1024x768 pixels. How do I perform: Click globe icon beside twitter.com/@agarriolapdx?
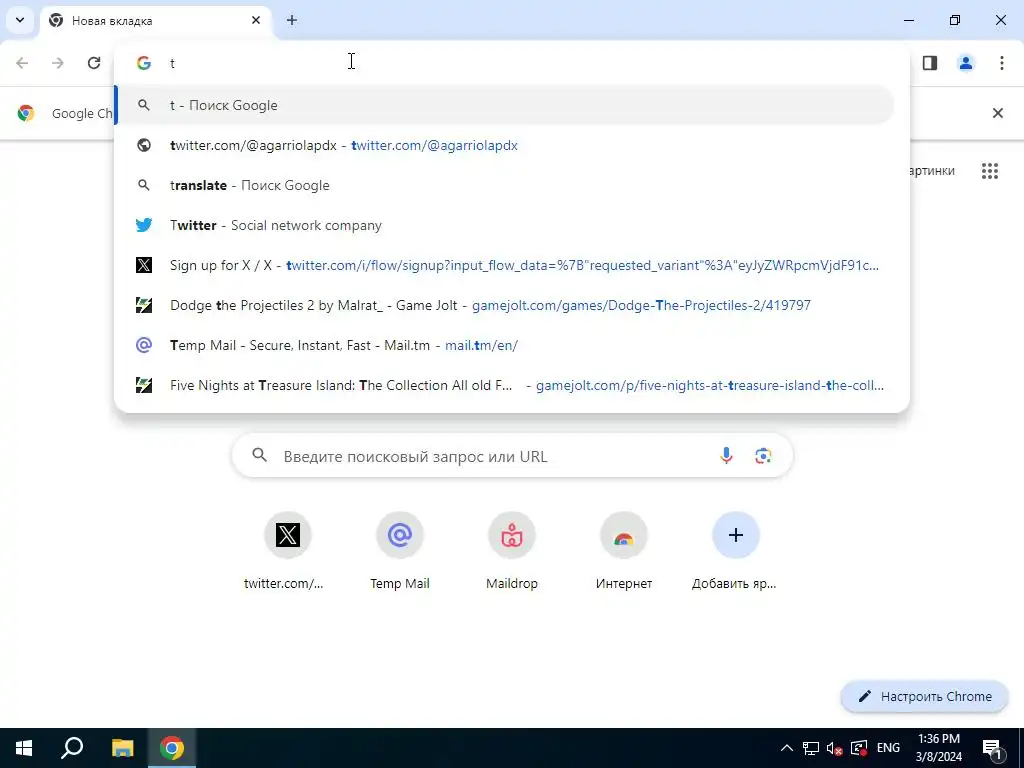point(144,145)
